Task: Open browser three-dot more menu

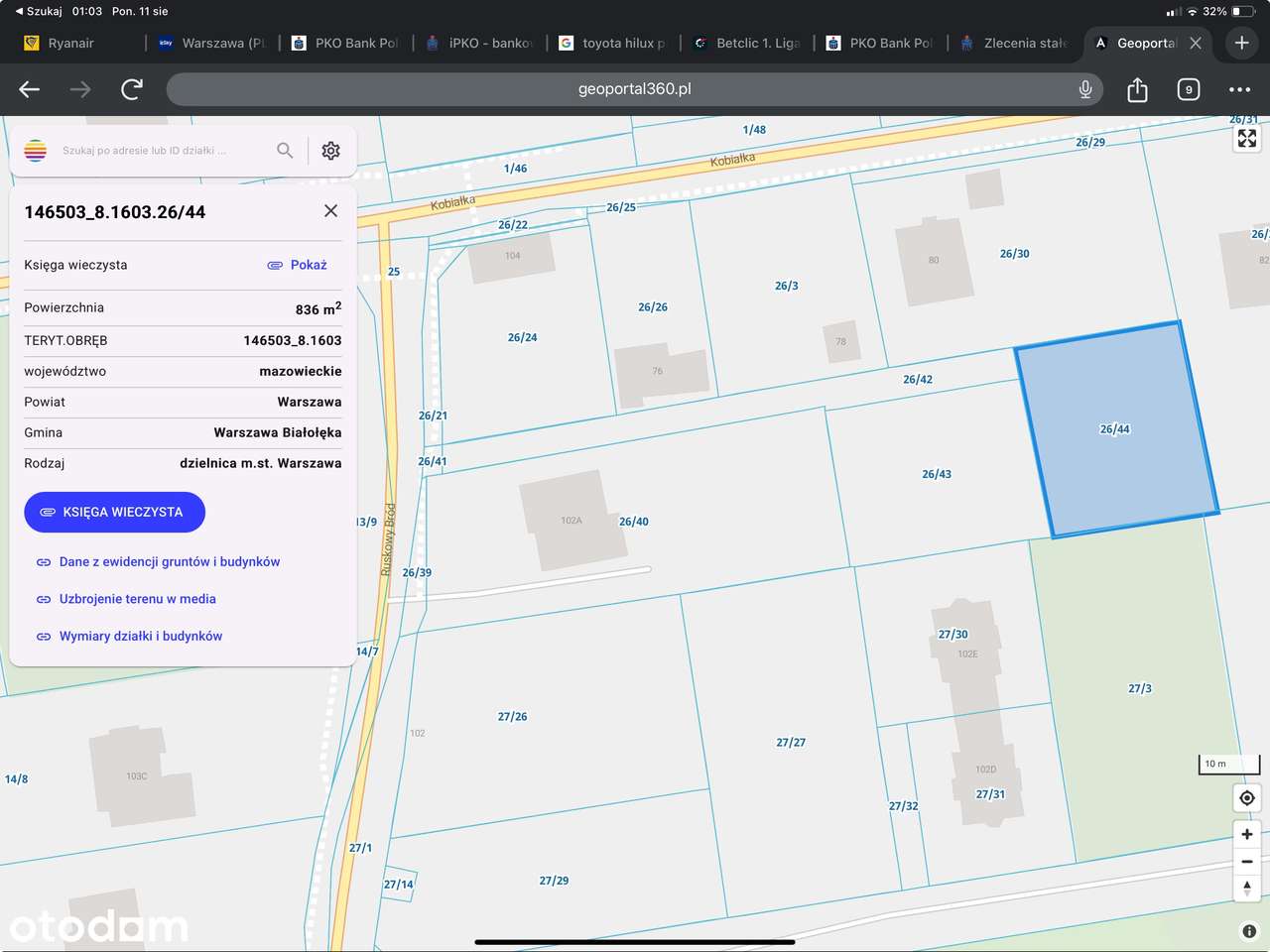Action: click(1239, 90)
